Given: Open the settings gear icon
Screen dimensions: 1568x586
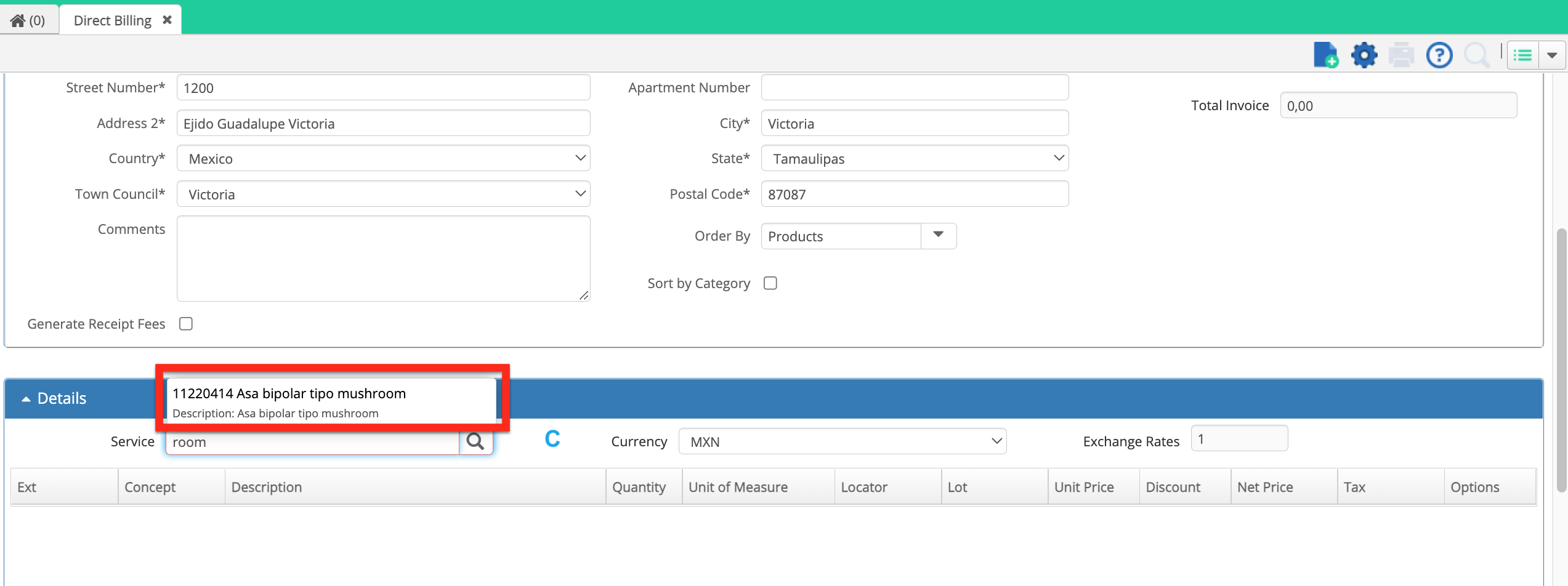Looking at the screenshot, I should point(1364,55).
